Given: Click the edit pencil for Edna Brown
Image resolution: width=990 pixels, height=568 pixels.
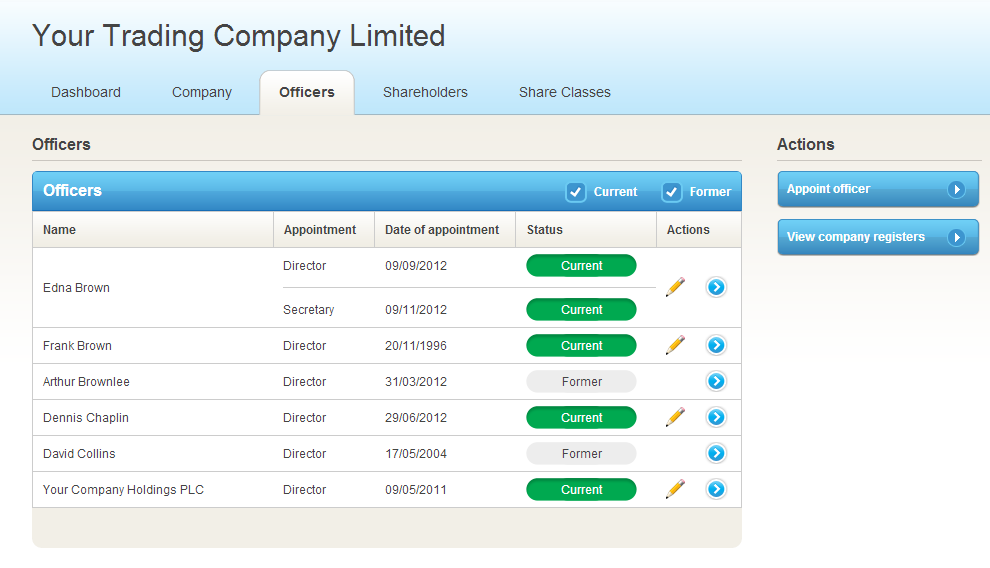Looking at the screenshot, I should pos(676,287).
